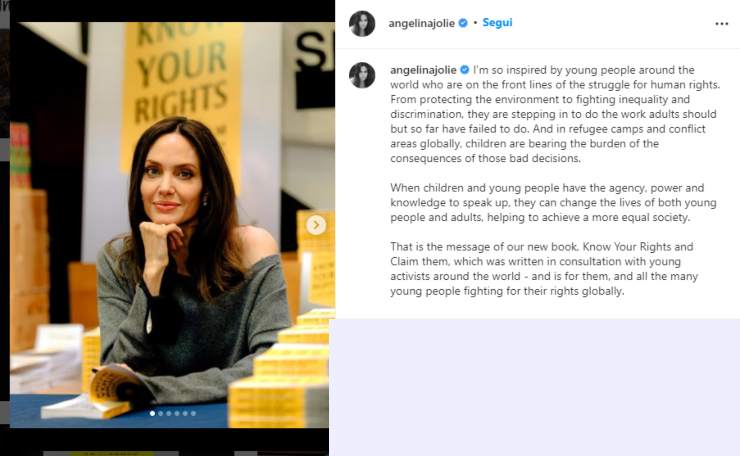Jump to the third carousel dot
Viewport: 740px width, 456px height.
[x=168, y=414]
